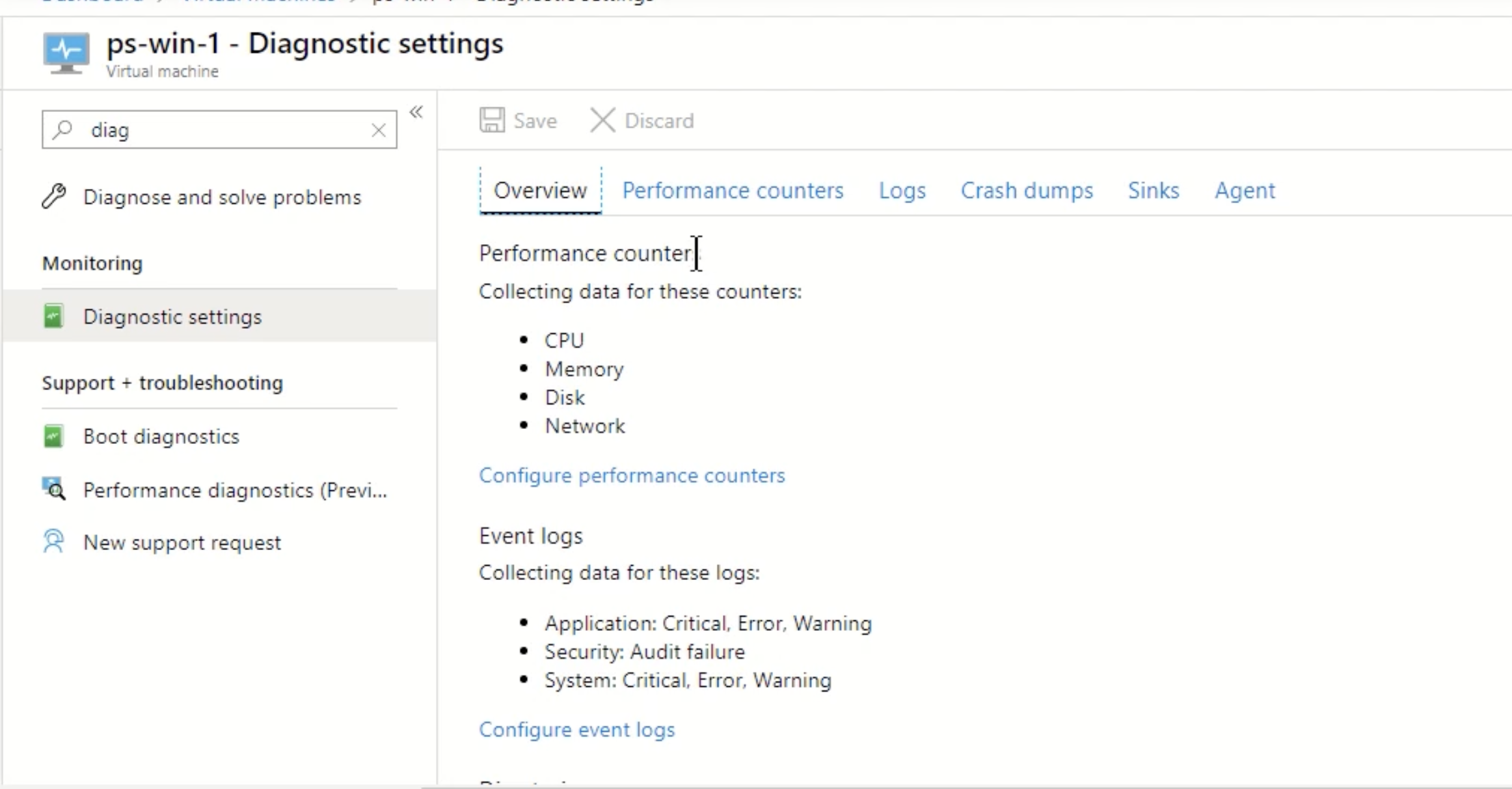Viewport: 1512px width, 789px height.
Task: Select Diagnostic settings in Monitoring
Action: tap(220, 316)
